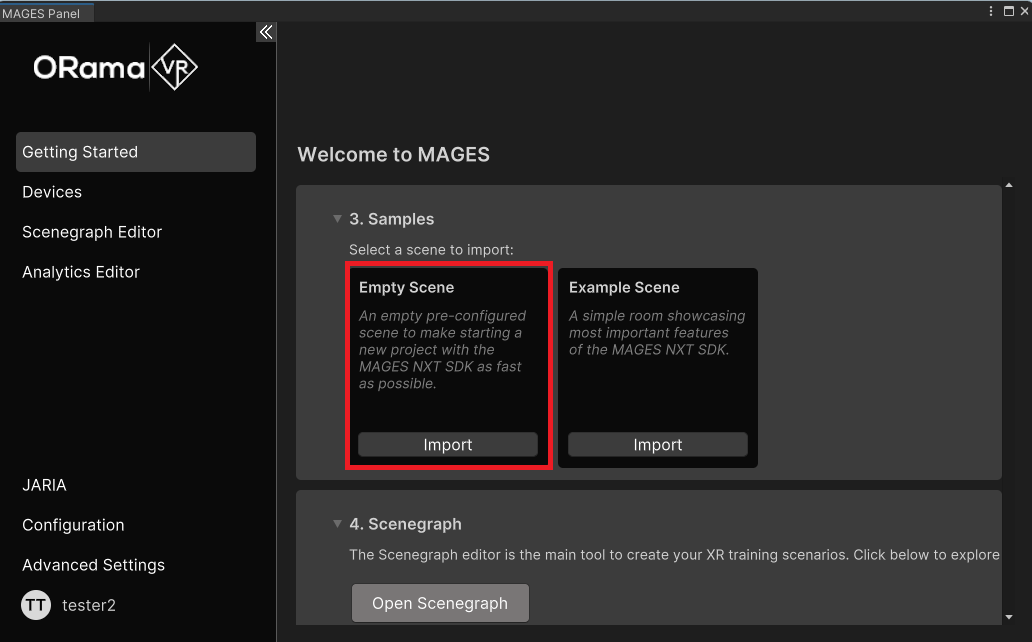The height and width of the screenshot is (642, 1032).
Task: Collapse the 4. Scenegraph section triangle
Action: [x=337, y=524]
